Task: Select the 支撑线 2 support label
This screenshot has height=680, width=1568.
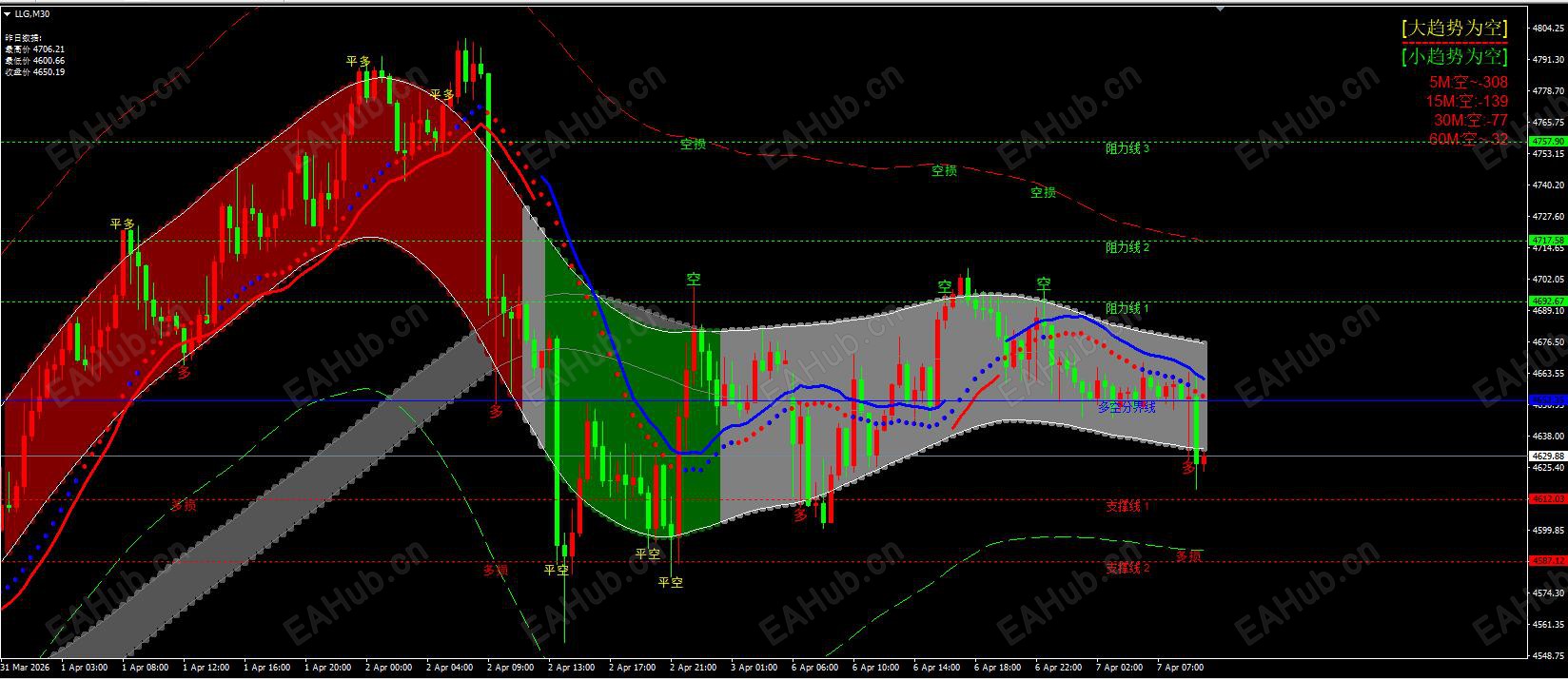Action: 1127,568
